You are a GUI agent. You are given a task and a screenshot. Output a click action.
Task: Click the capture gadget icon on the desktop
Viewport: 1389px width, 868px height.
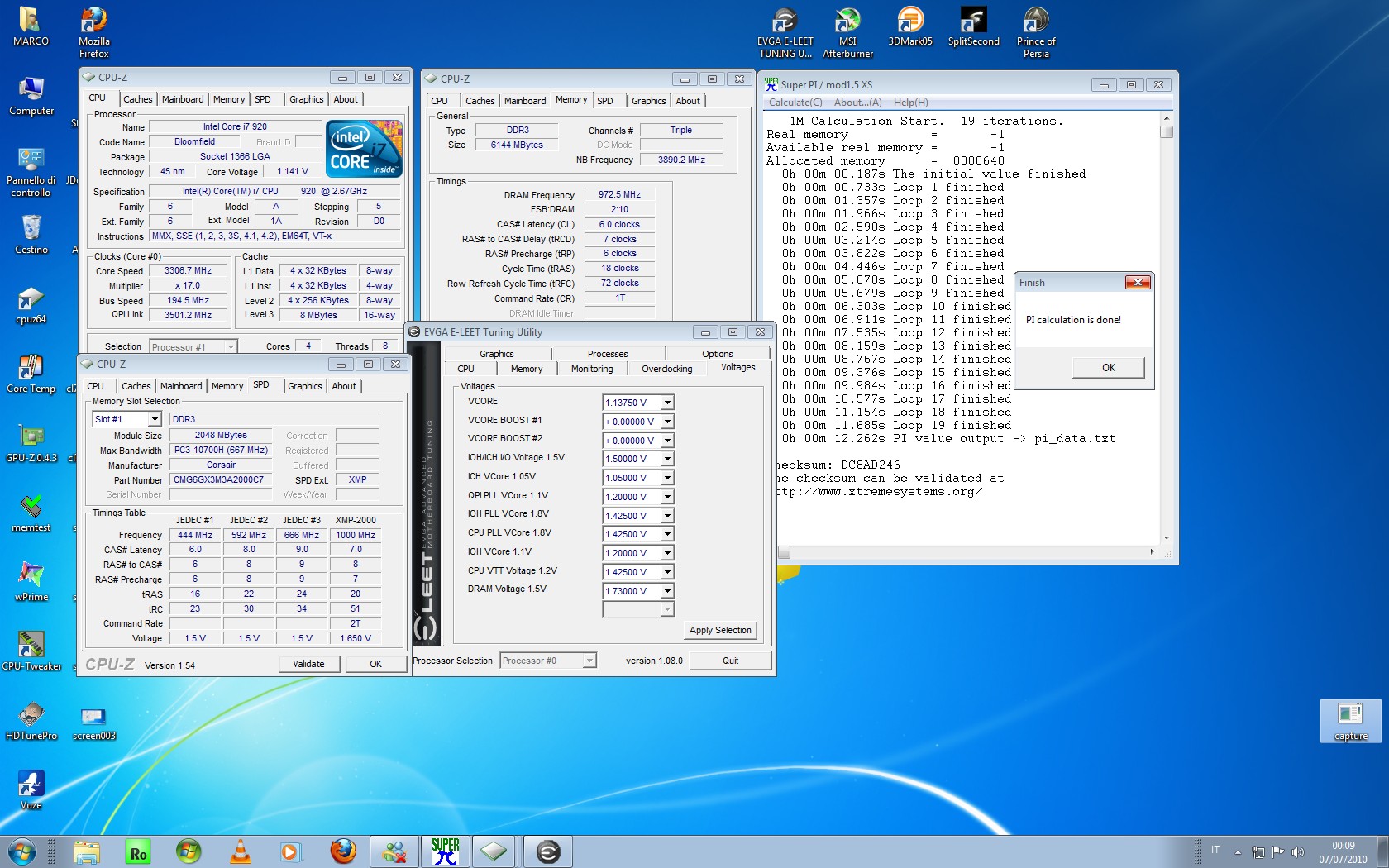[1350, 720]
